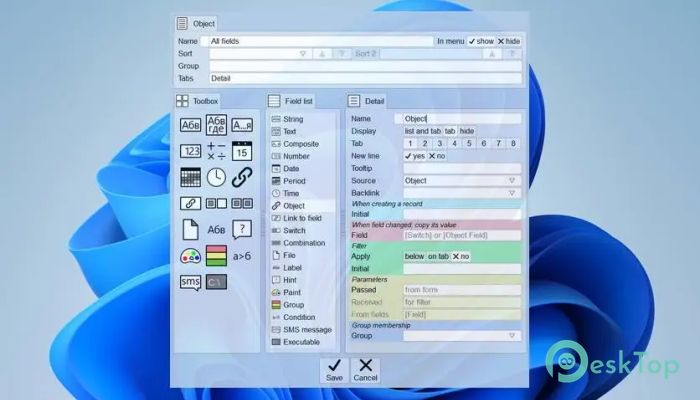Set filter Apply to below
The width and height of the screenshot is (700, 400).
[x=414, y=256]
